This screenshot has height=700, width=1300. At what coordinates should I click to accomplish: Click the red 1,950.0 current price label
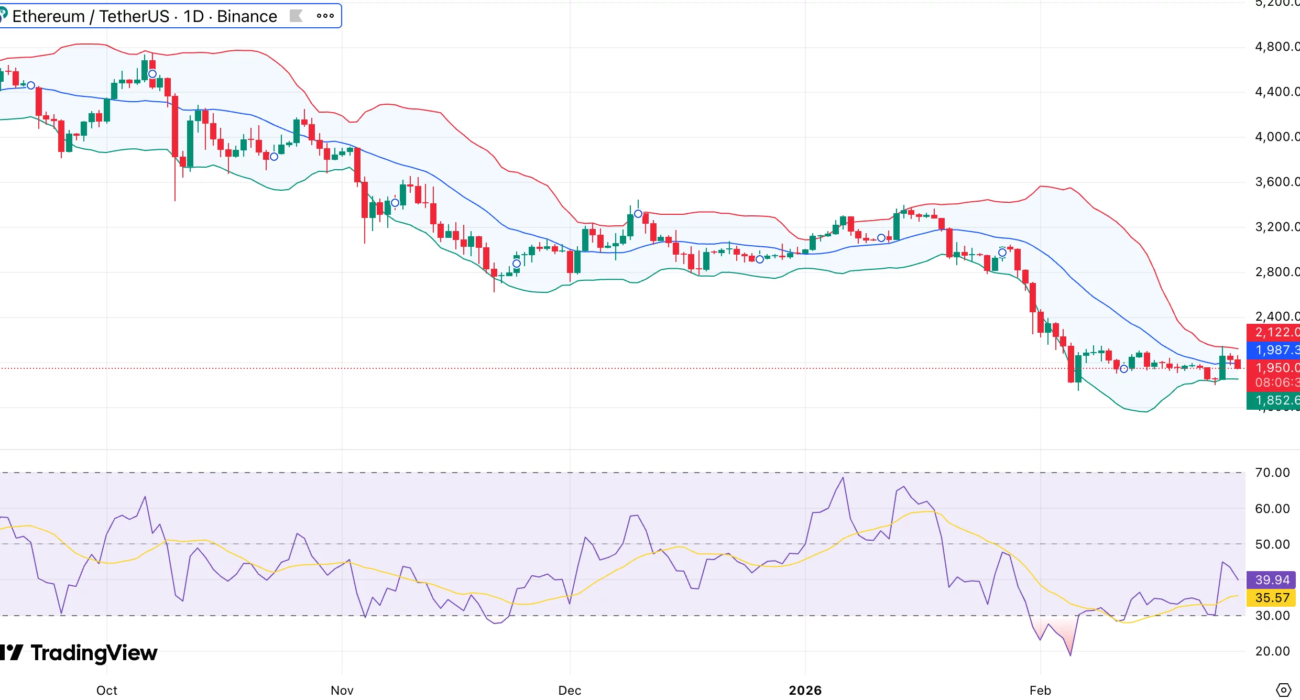tap(1272, 368)
